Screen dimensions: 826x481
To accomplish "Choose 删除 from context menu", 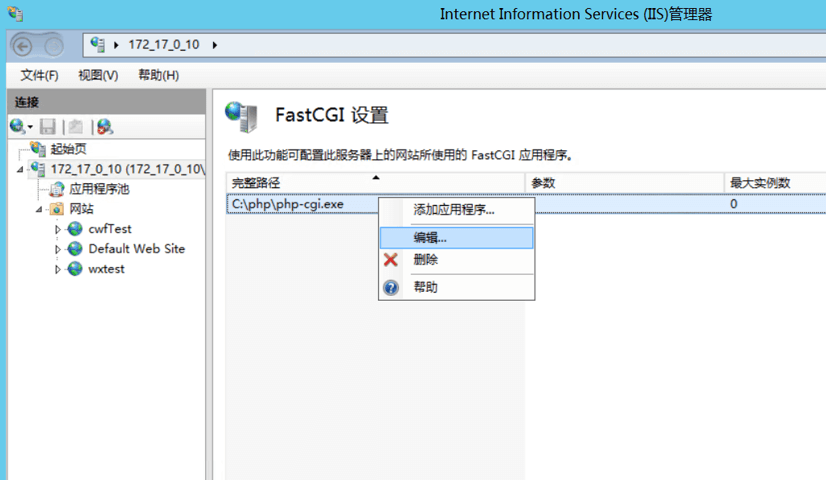I will pos(456,260).
